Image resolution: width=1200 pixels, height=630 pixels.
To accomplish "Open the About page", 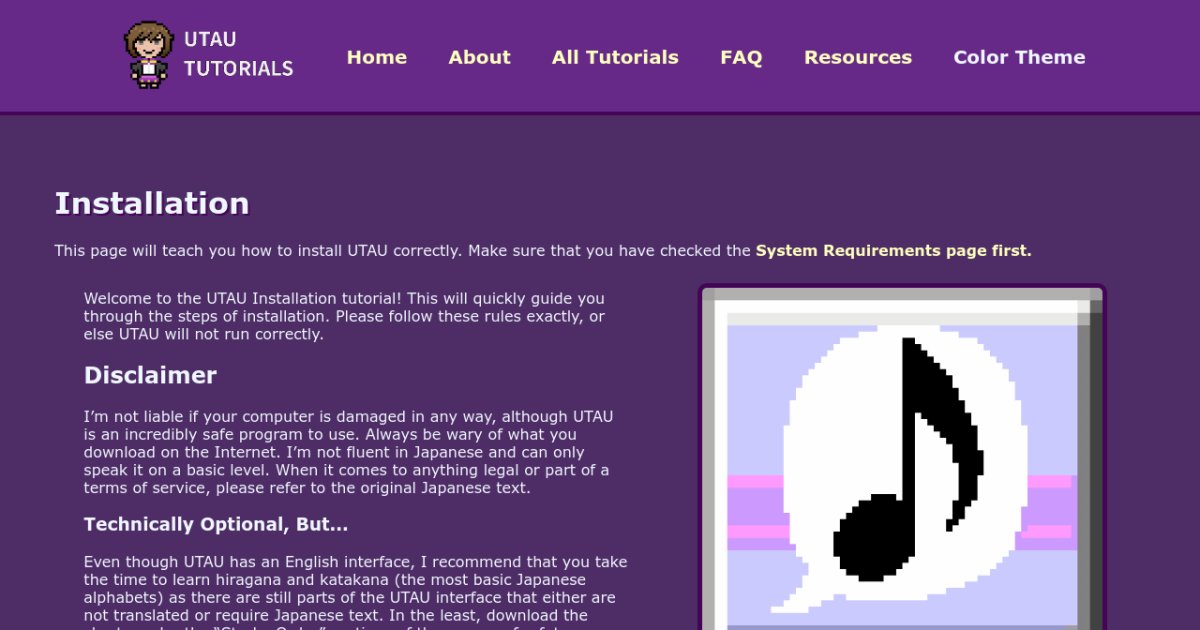I will (479, 57).
